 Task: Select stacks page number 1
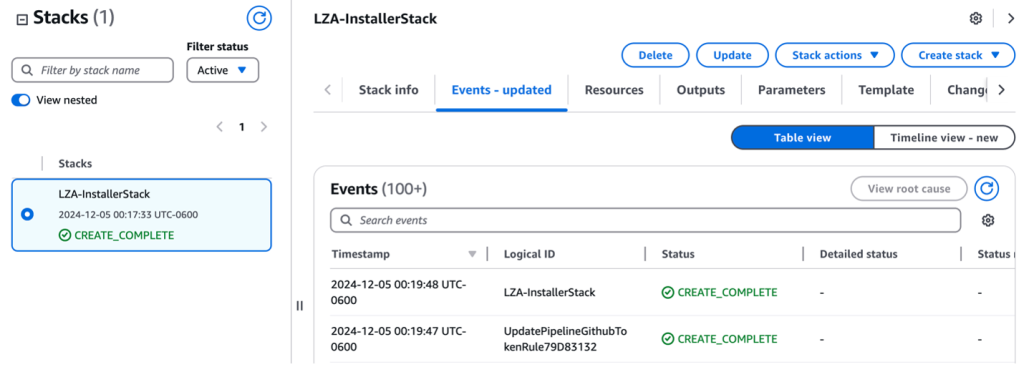pyautogui.click(x=242, y=127)
